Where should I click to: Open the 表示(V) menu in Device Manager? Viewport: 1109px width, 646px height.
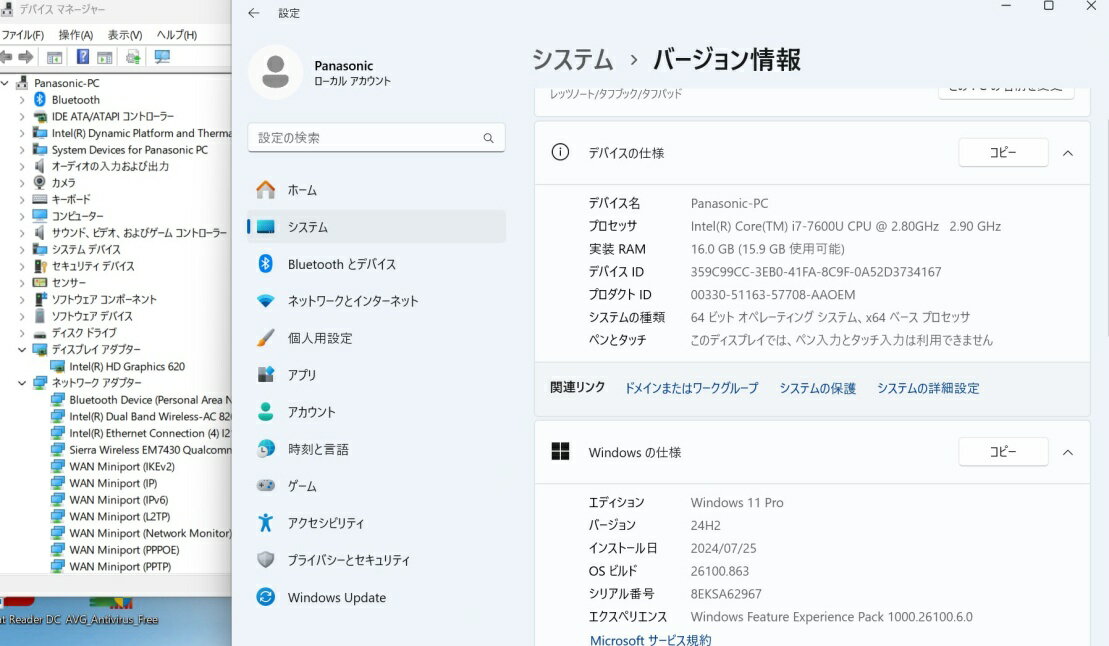(125, 35)
